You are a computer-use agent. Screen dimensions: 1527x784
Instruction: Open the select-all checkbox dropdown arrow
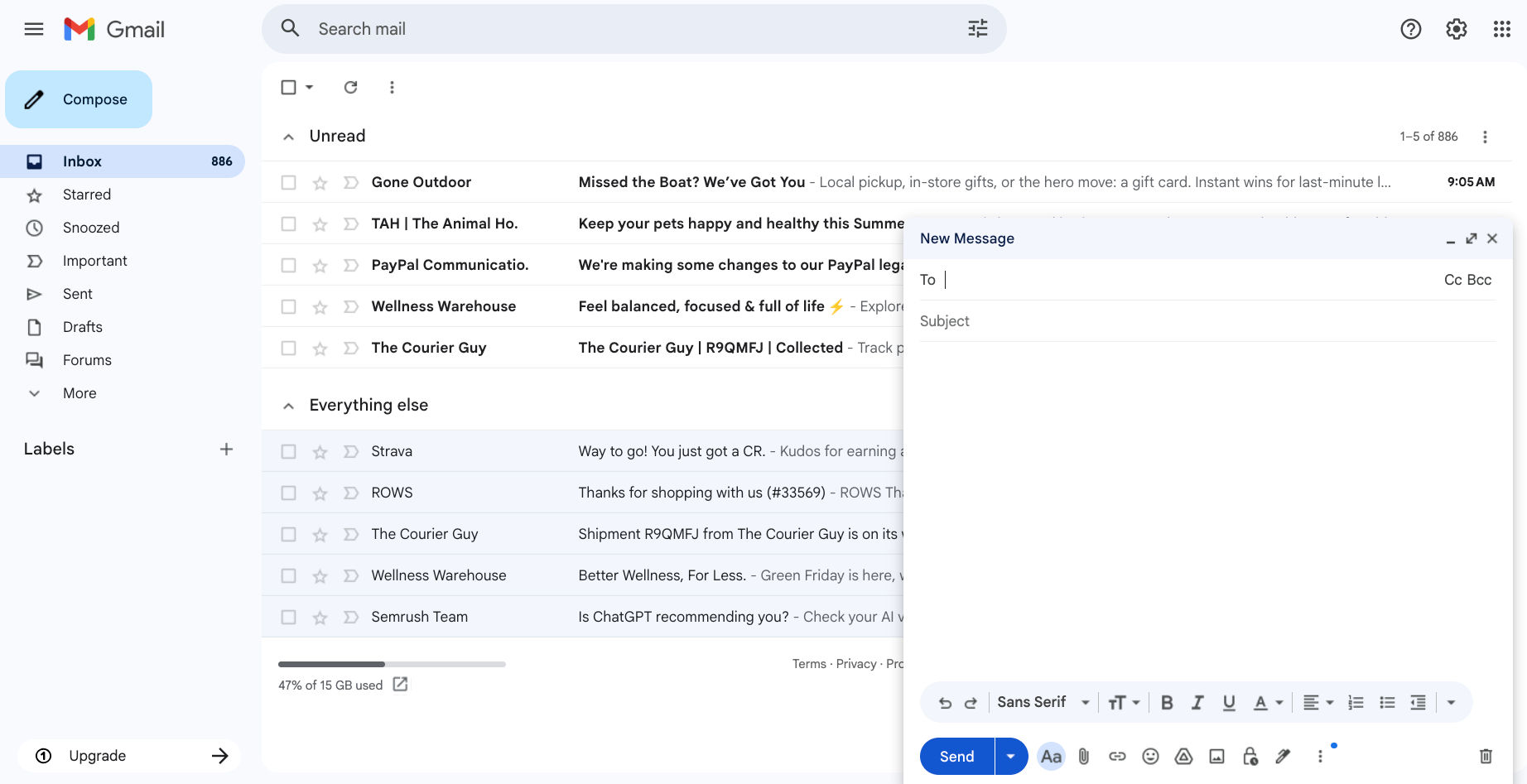click(x=310, y=87)
